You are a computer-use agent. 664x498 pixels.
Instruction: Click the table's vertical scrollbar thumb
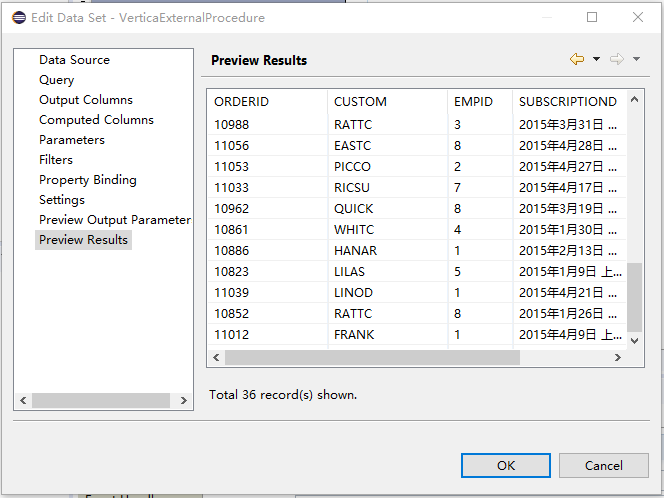(634, 295)
